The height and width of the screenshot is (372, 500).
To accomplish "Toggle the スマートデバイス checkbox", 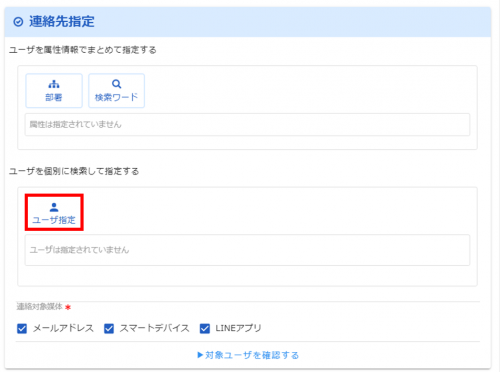I will pos(109,329).
